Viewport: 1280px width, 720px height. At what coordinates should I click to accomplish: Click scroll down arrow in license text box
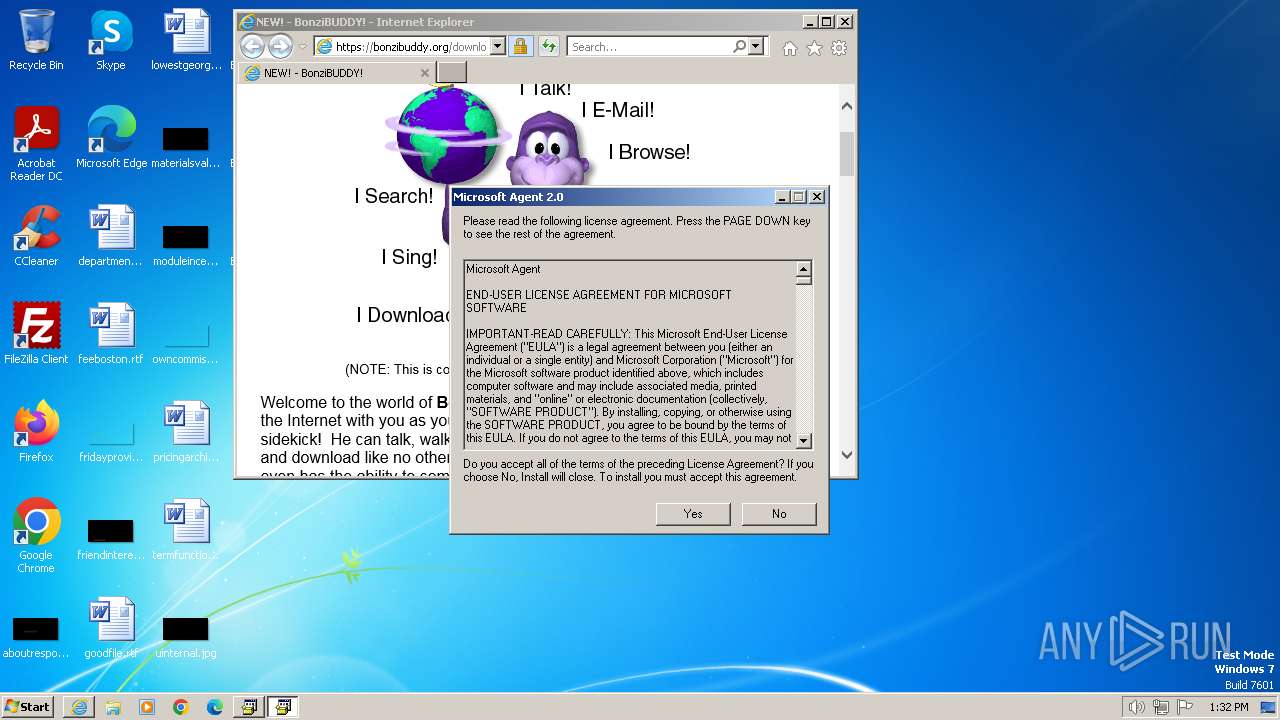point(803,441)
